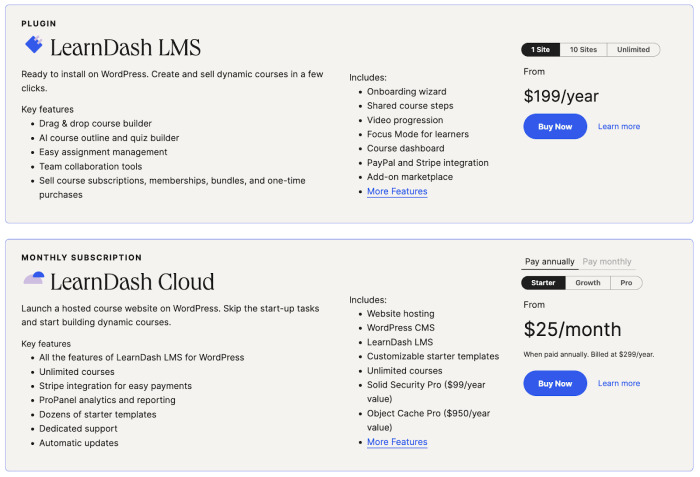Select the Growth cloud plan

click(x=588, y=283)
